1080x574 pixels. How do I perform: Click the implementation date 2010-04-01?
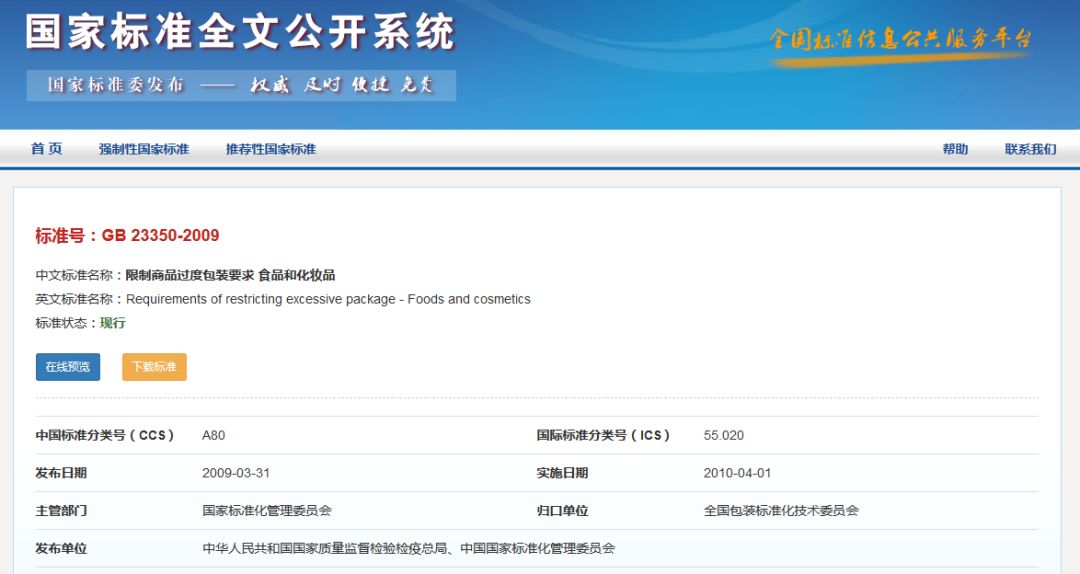pyautogui.click(x=737, y=473)
